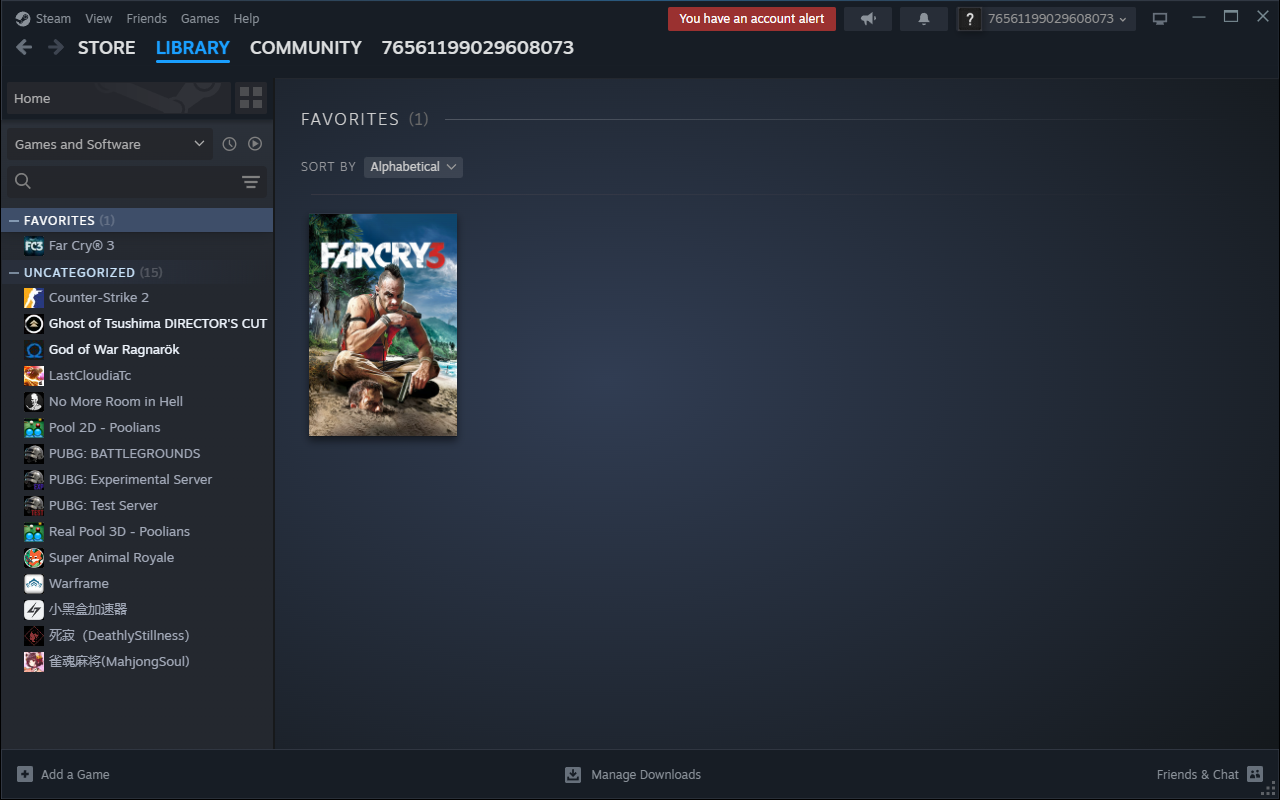Click the Steam logo in menu bar
Screen dimensions: 1280x800
[23, 18]
